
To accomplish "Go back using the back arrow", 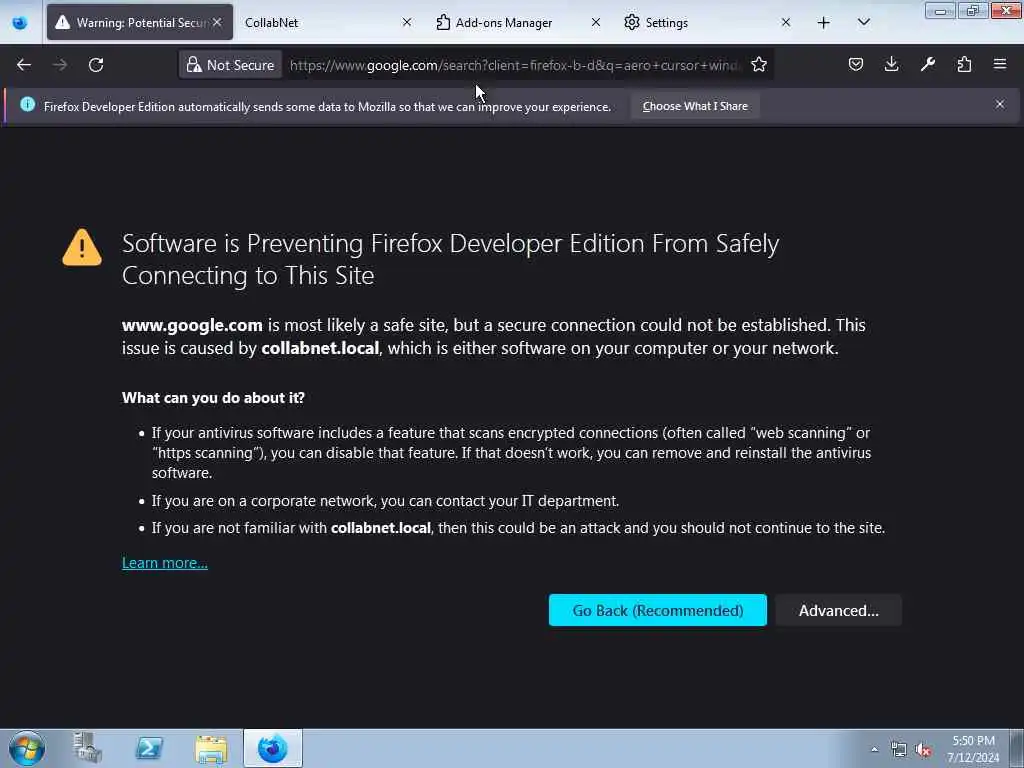I will [x=24, y=65].
